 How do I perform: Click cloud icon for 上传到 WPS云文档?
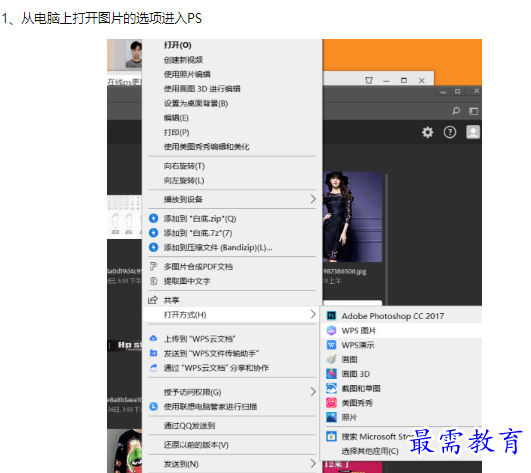coord(153,338)
